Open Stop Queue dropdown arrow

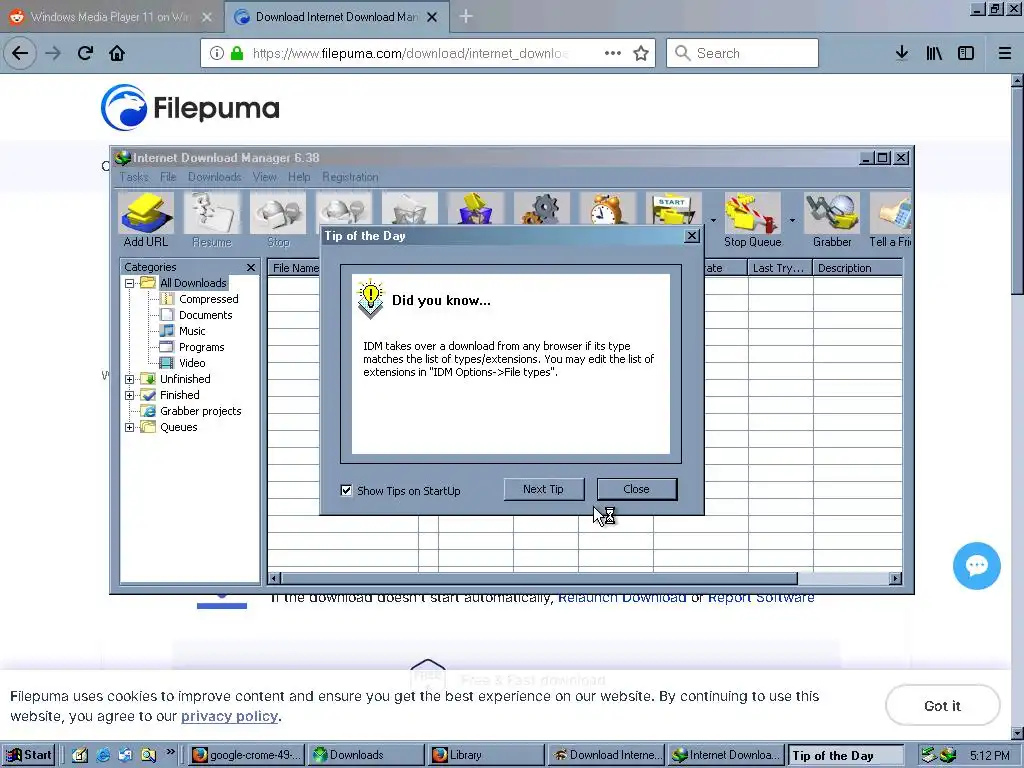click(x=792, y=221)
